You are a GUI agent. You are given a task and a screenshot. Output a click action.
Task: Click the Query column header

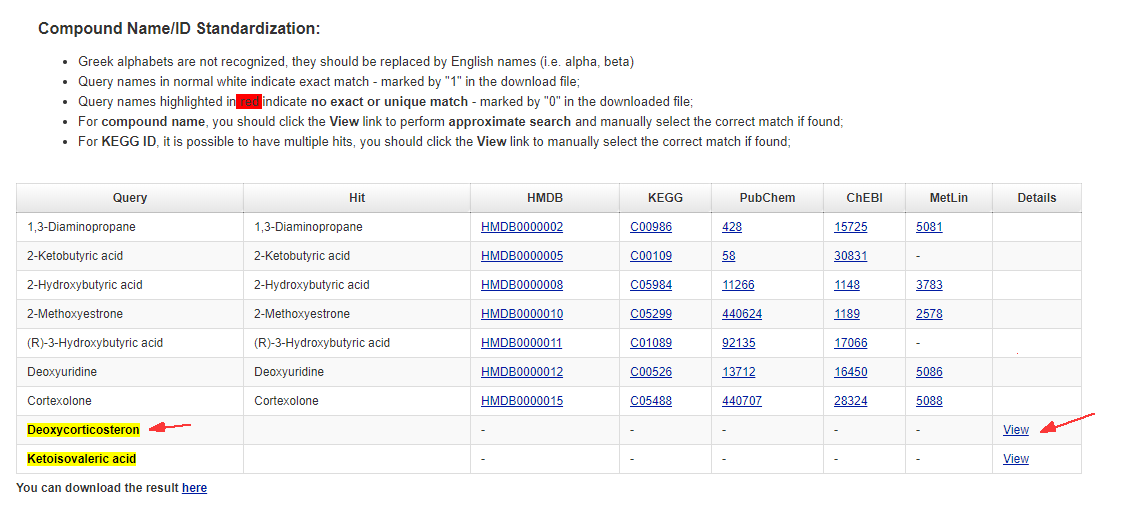(130, 198)
